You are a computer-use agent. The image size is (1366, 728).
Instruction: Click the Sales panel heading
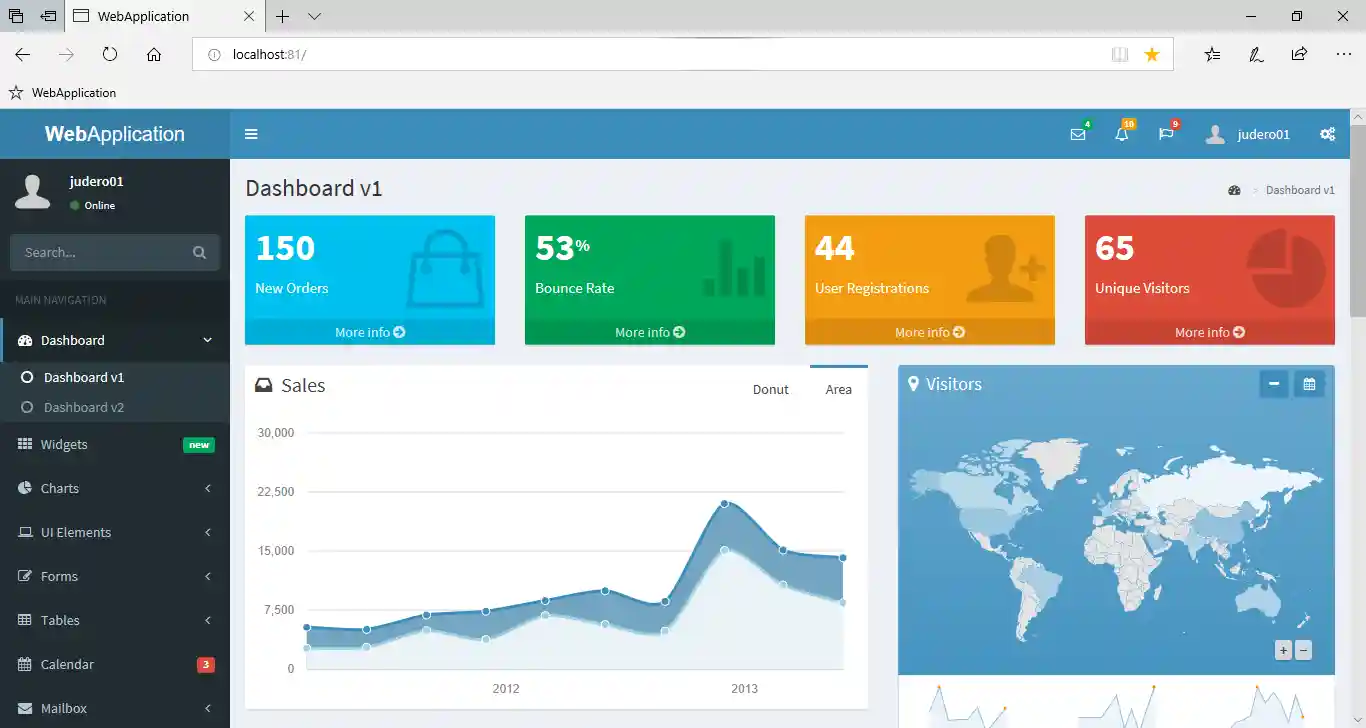[303, 386]
